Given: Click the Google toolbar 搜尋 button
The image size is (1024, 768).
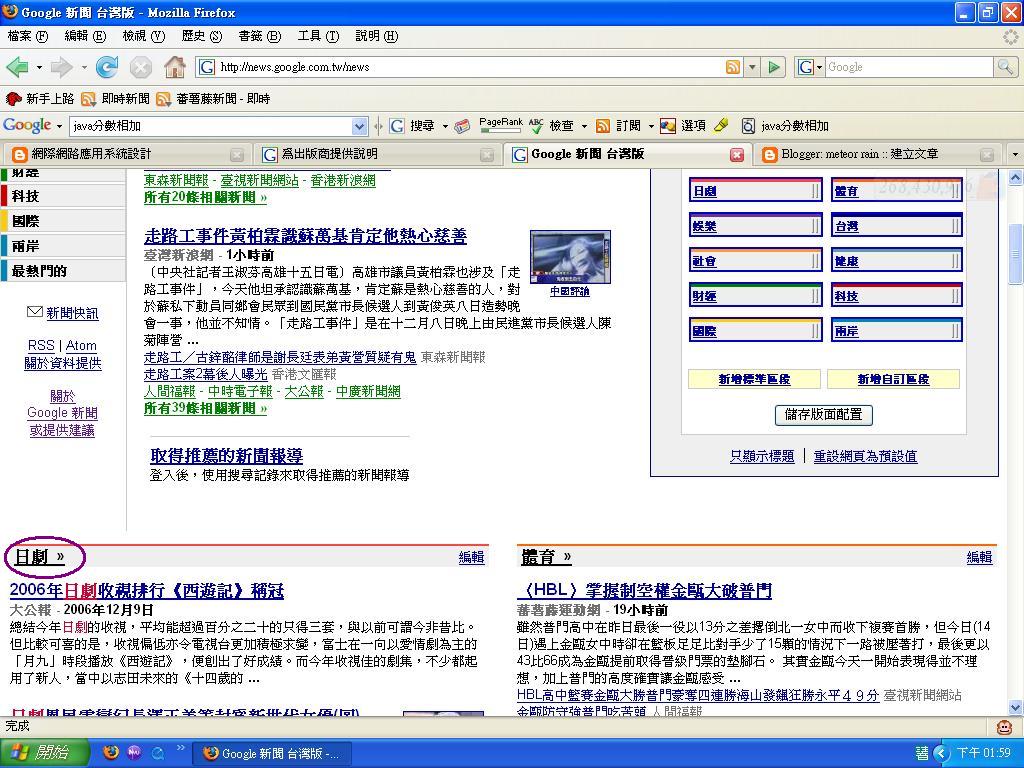Looking at the screenshot, I should click(413, 125).
